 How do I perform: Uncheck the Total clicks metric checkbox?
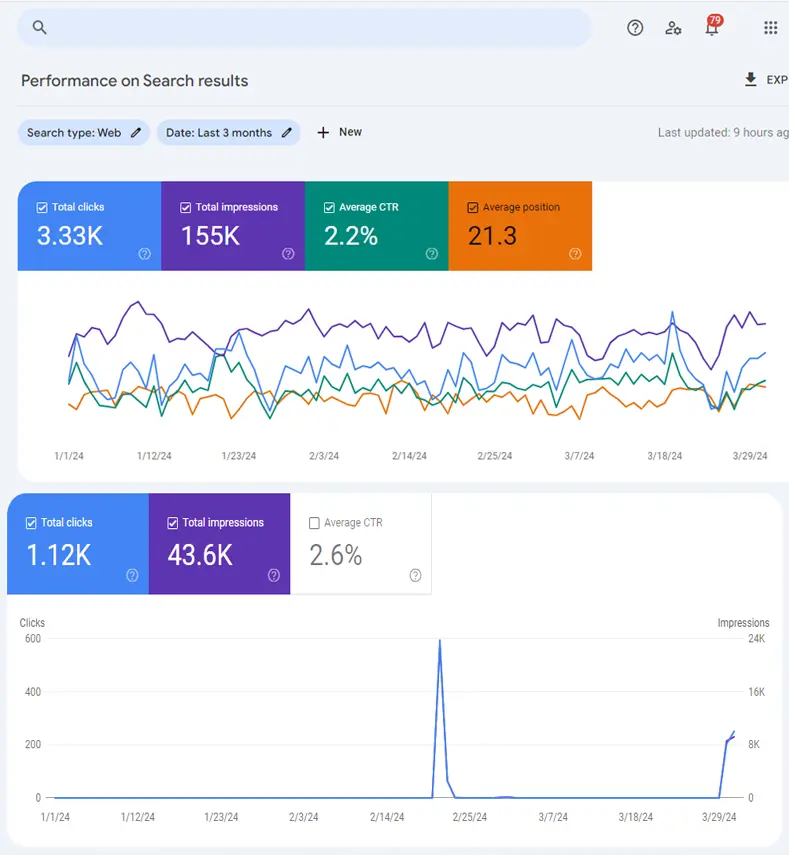tap(40, 207)
